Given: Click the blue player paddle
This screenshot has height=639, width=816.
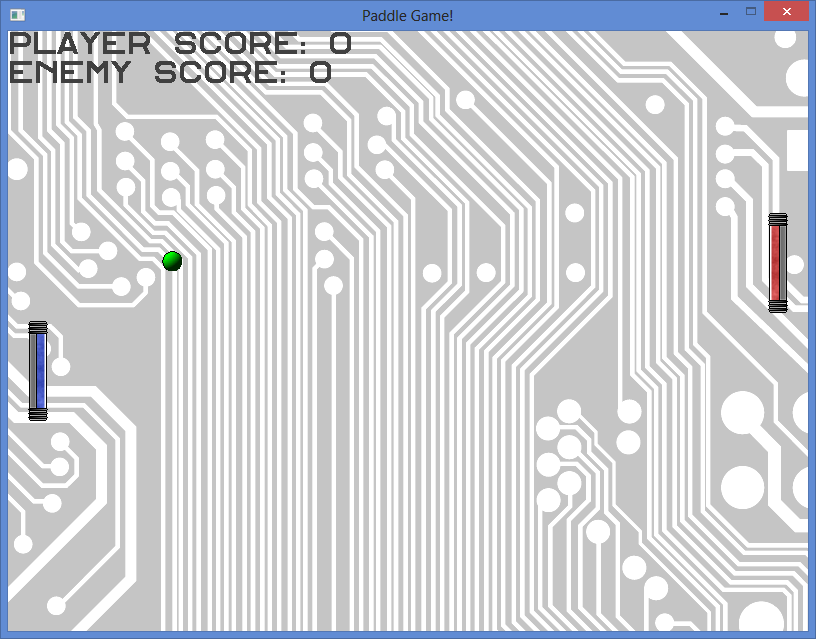Looking at the screenshot, I should (38, 371).
